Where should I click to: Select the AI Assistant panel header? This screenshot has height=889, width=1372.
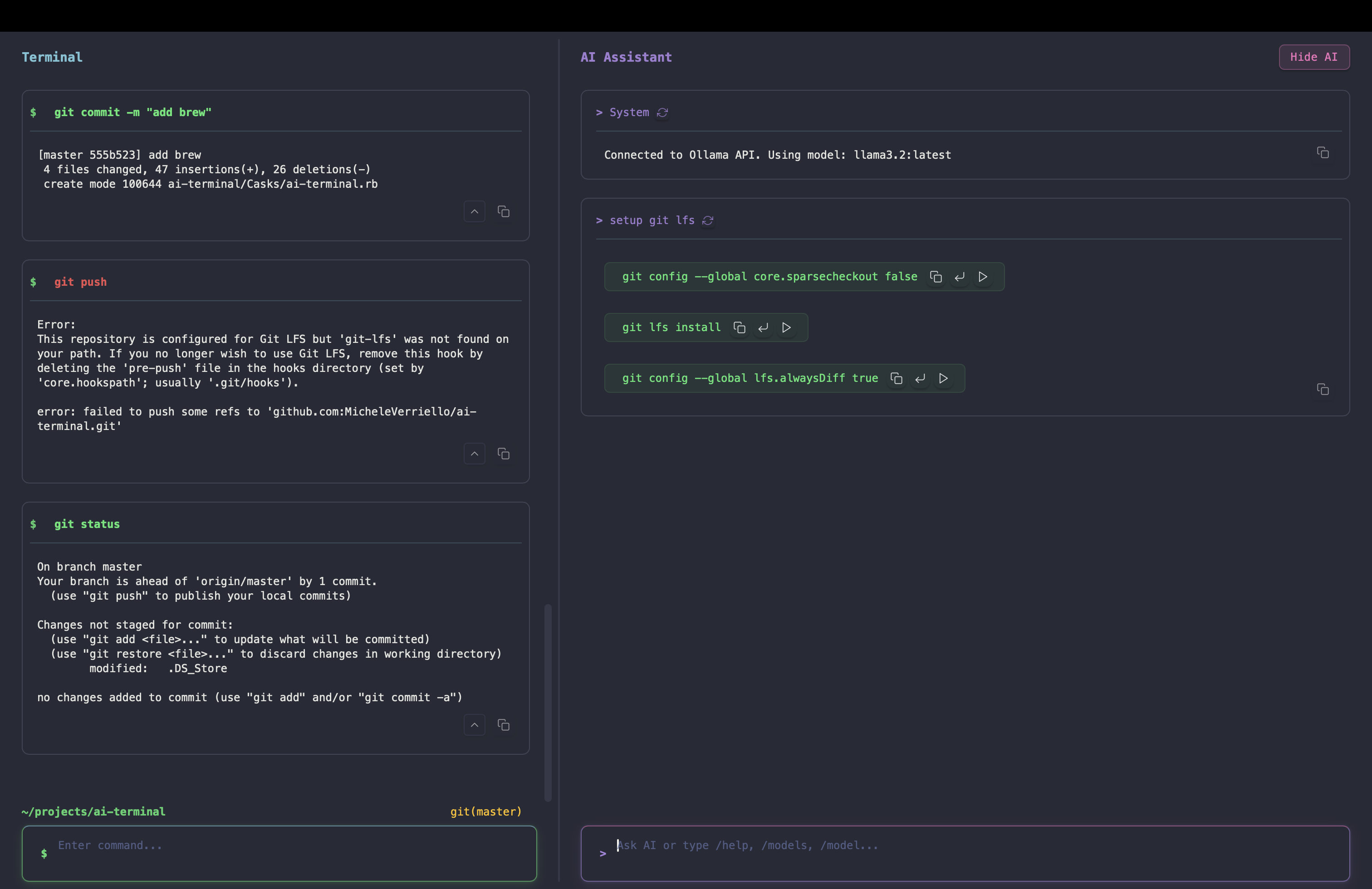tap(626, 57)
